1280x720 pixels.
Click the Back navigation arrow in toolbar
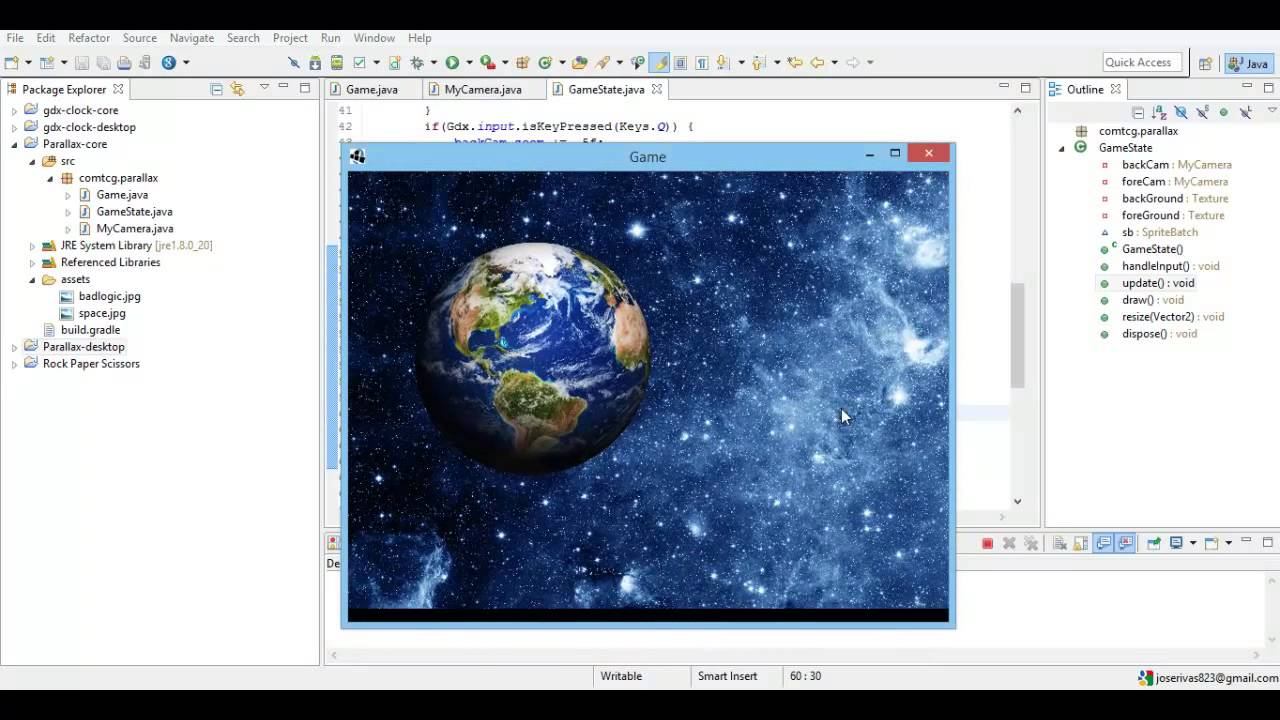click(x=817, y=62)
